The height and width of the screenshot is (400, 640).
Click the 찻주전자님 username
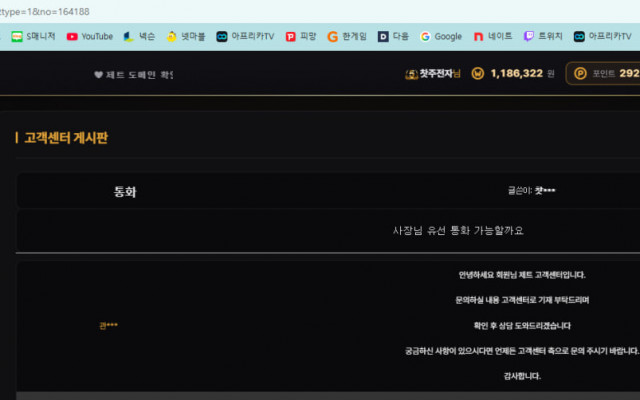coord(440,73)
